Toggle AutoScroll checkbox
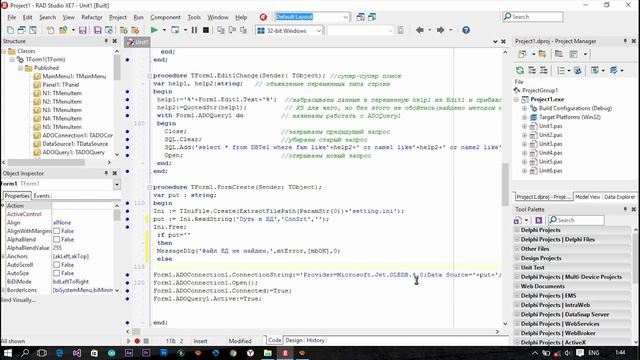640x360 pixels. 57,265
